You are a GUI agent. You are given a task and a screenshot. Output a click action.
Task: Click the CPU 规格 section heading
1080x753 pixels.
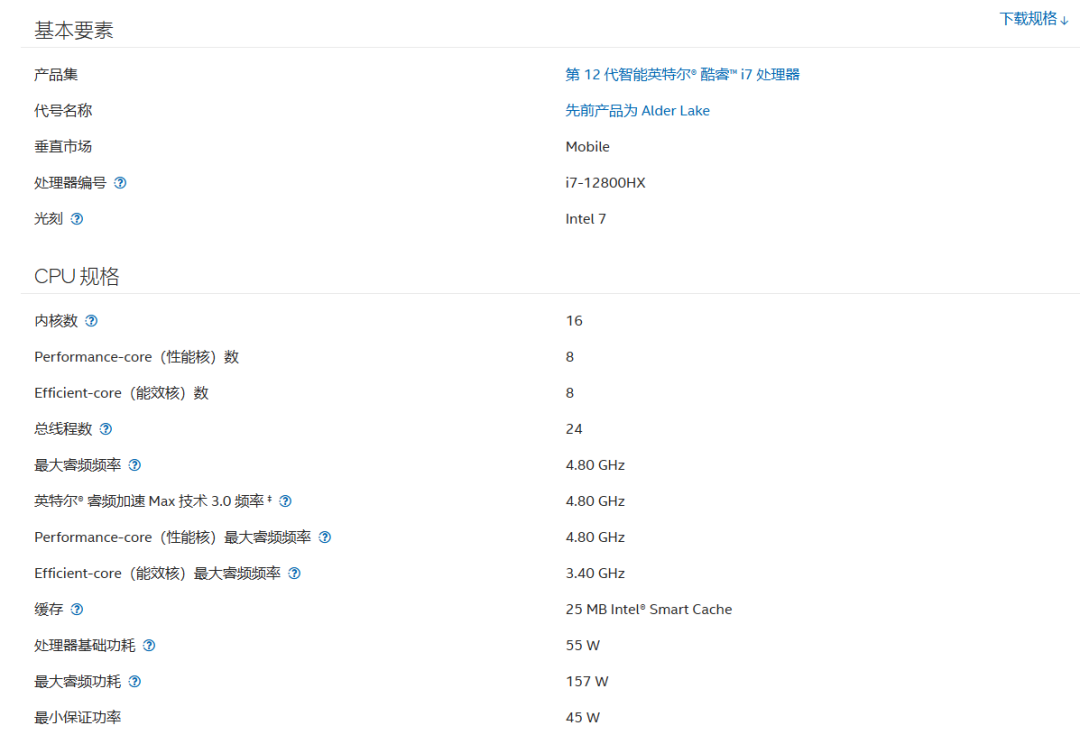point(76,276)
